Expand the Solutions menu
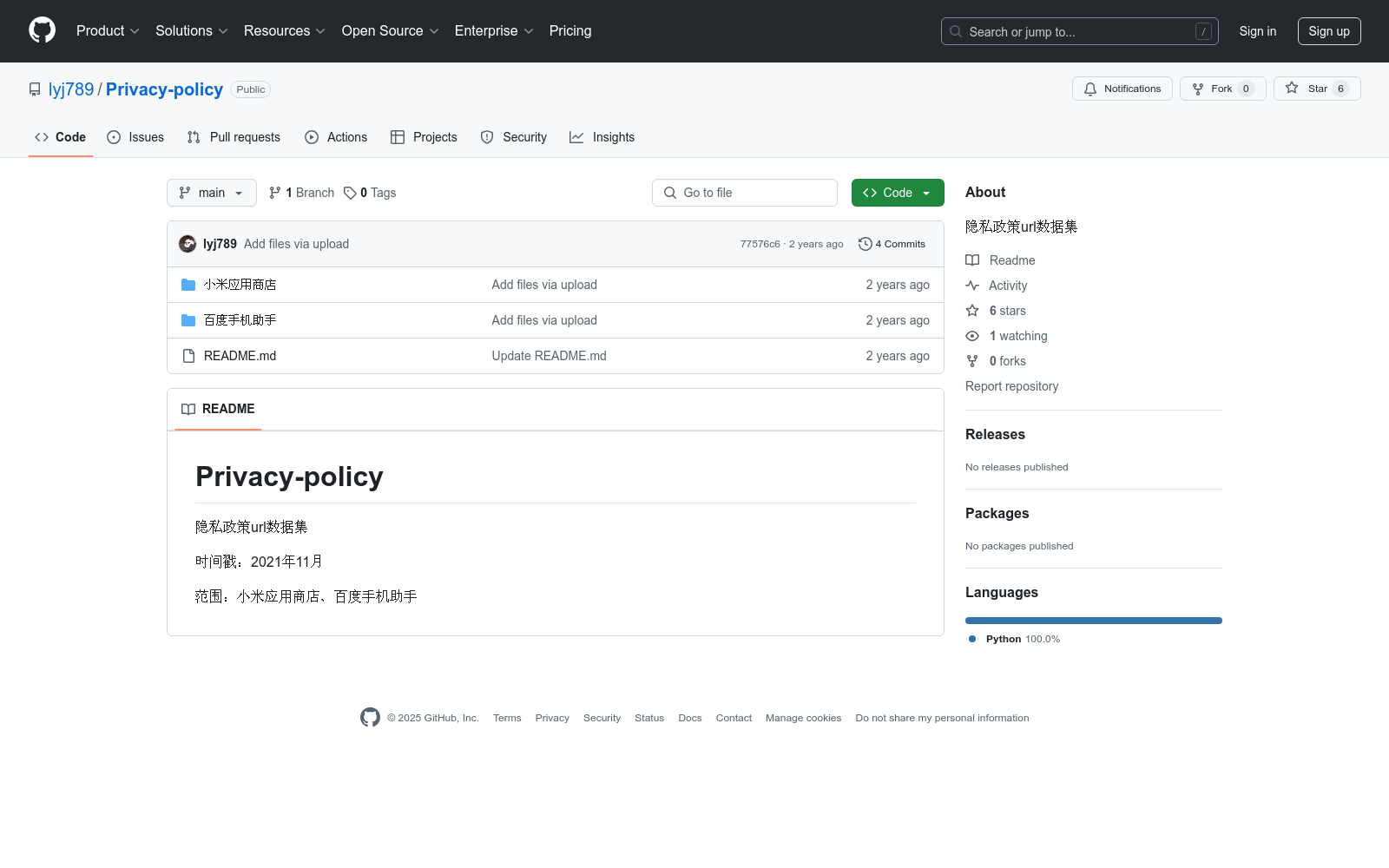This screenshot has height=868, width=1389. click(192, 31)
